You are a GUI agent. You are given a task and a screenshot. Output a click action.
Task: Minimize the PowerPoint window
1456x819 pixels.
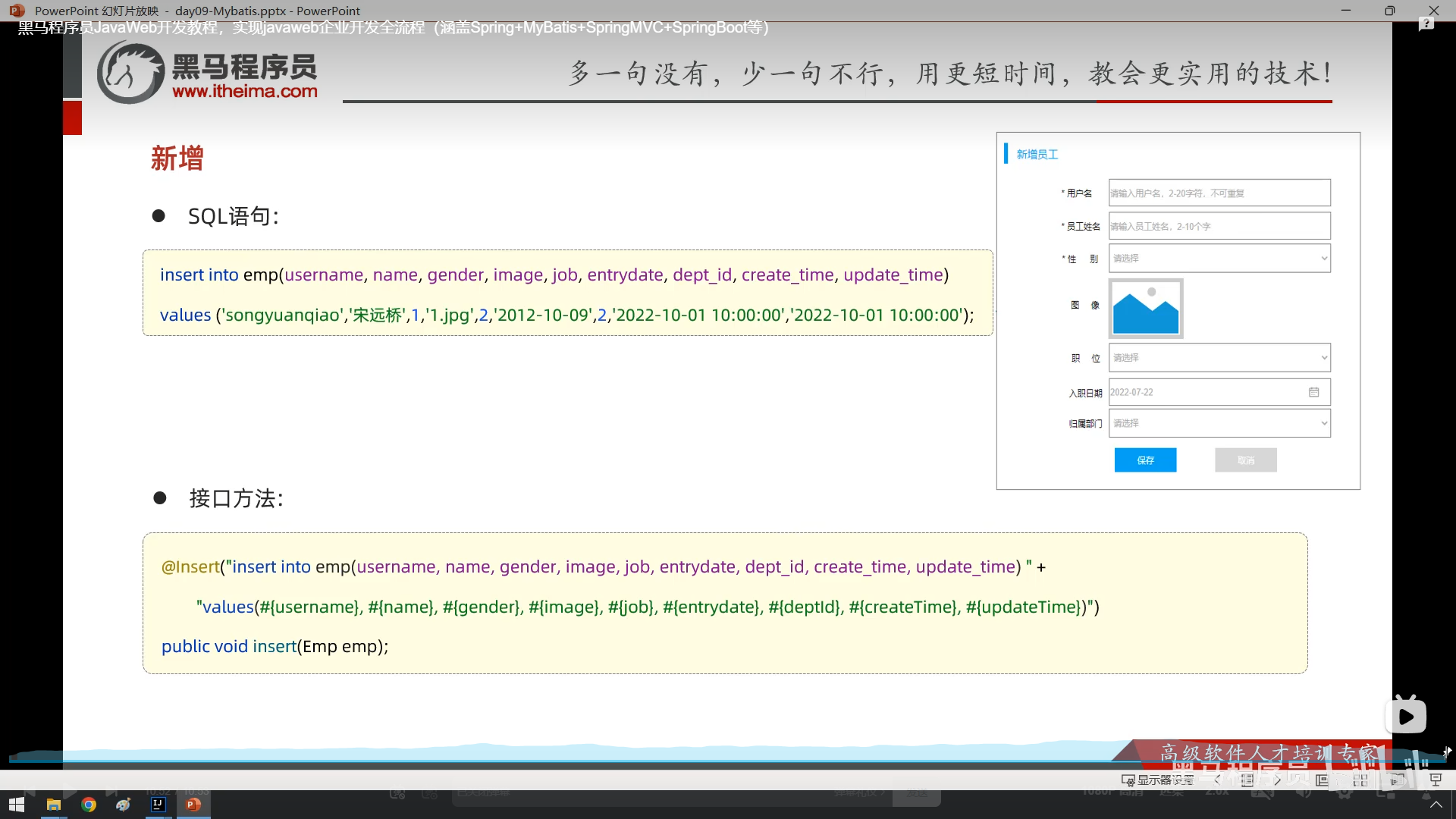point(1346,11)
